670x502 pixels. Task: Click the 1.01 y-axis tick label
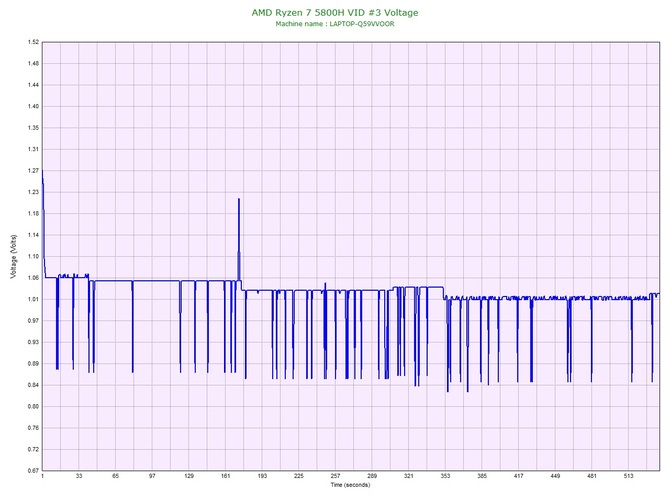33,299
